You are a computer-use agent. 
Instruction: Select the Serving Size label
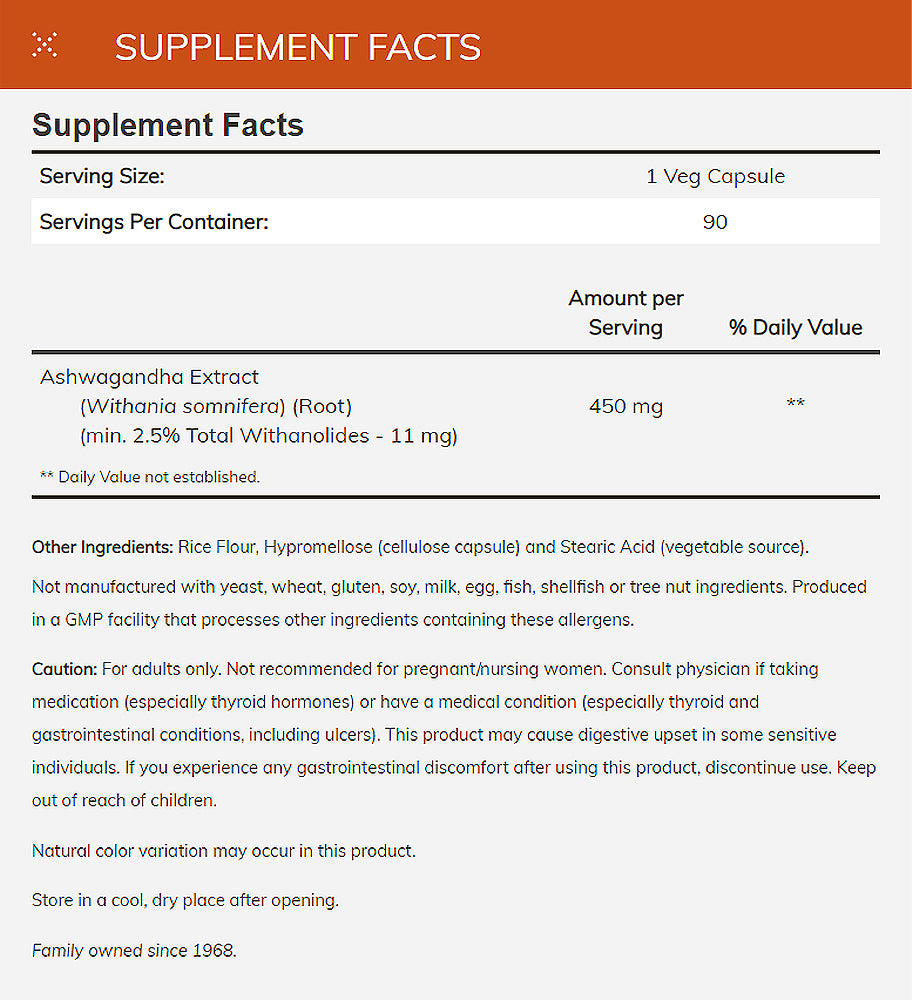click(102, 177)
